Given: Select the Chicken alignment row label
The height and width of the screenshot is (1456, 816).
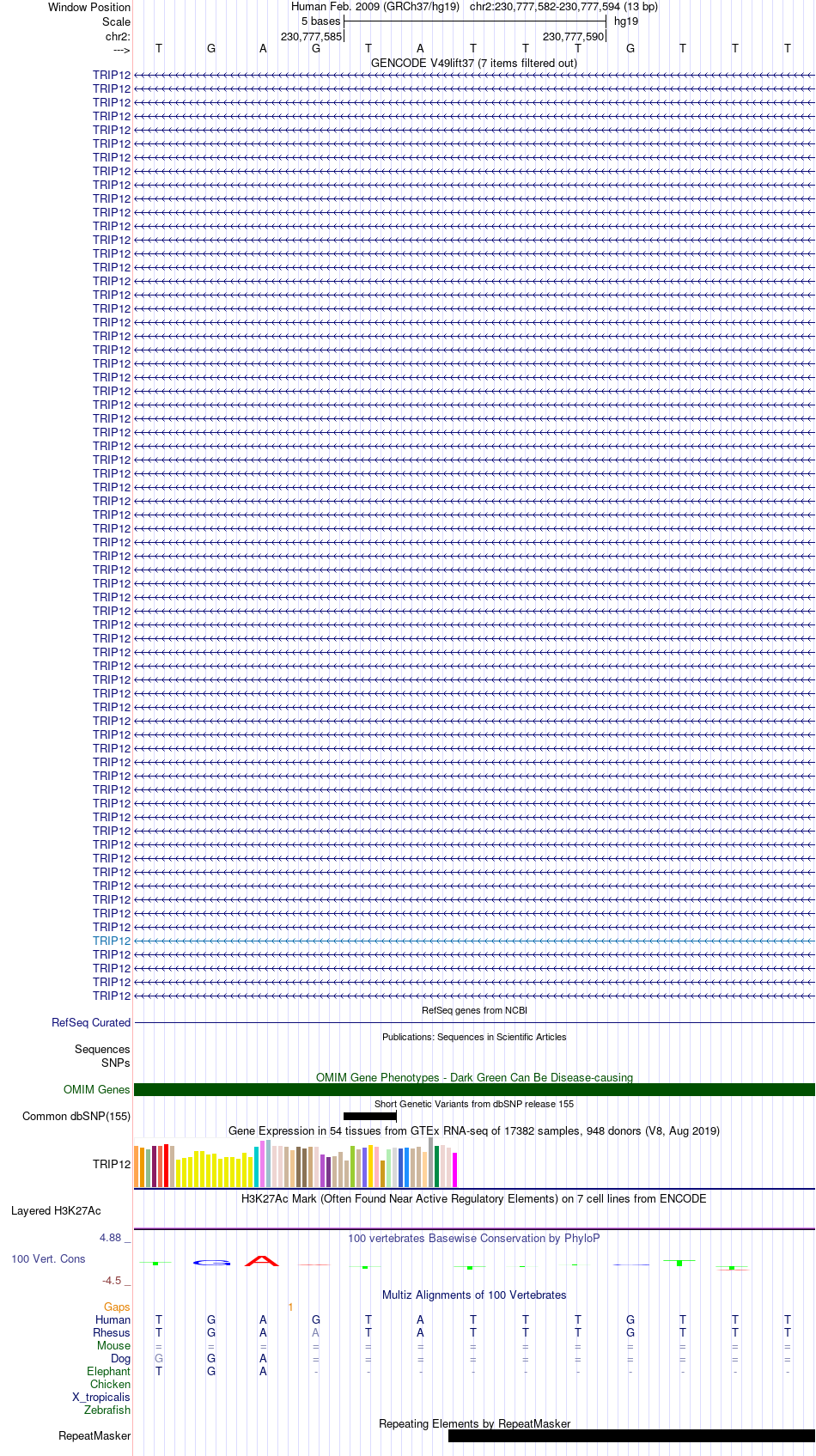Looking at the screenshot, I should coord(111,1384).
